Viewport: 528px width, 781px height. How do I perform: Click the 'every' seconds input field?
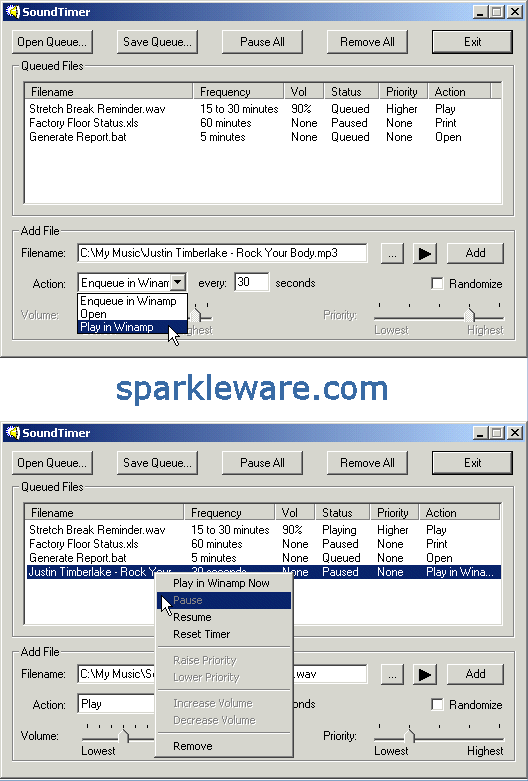252,282
